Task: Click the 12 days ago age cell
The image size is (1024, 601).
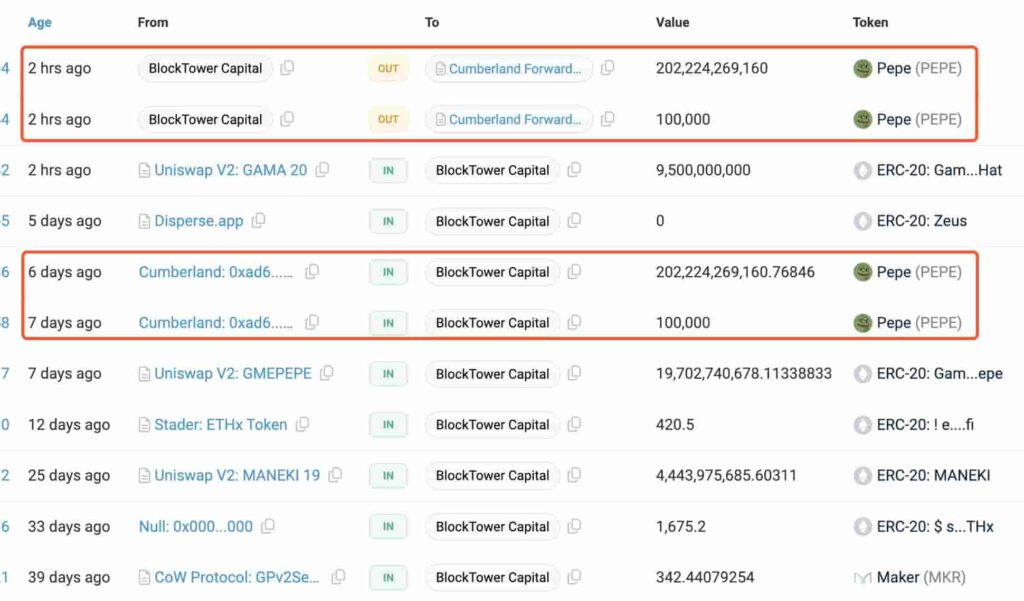Action: click(69, 425)
